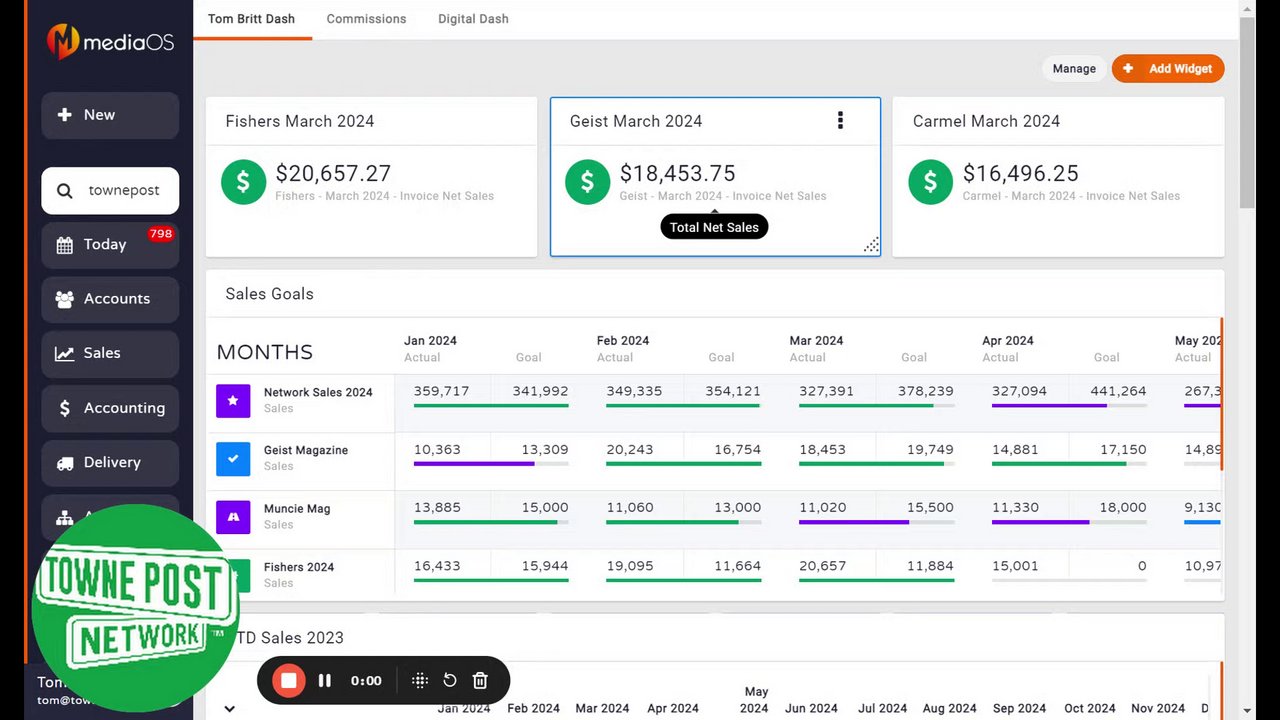This screenshot has width=1280, height=720.
Task: Click the Network Sales 2024 row label
Action: click(x=318, y=392)
